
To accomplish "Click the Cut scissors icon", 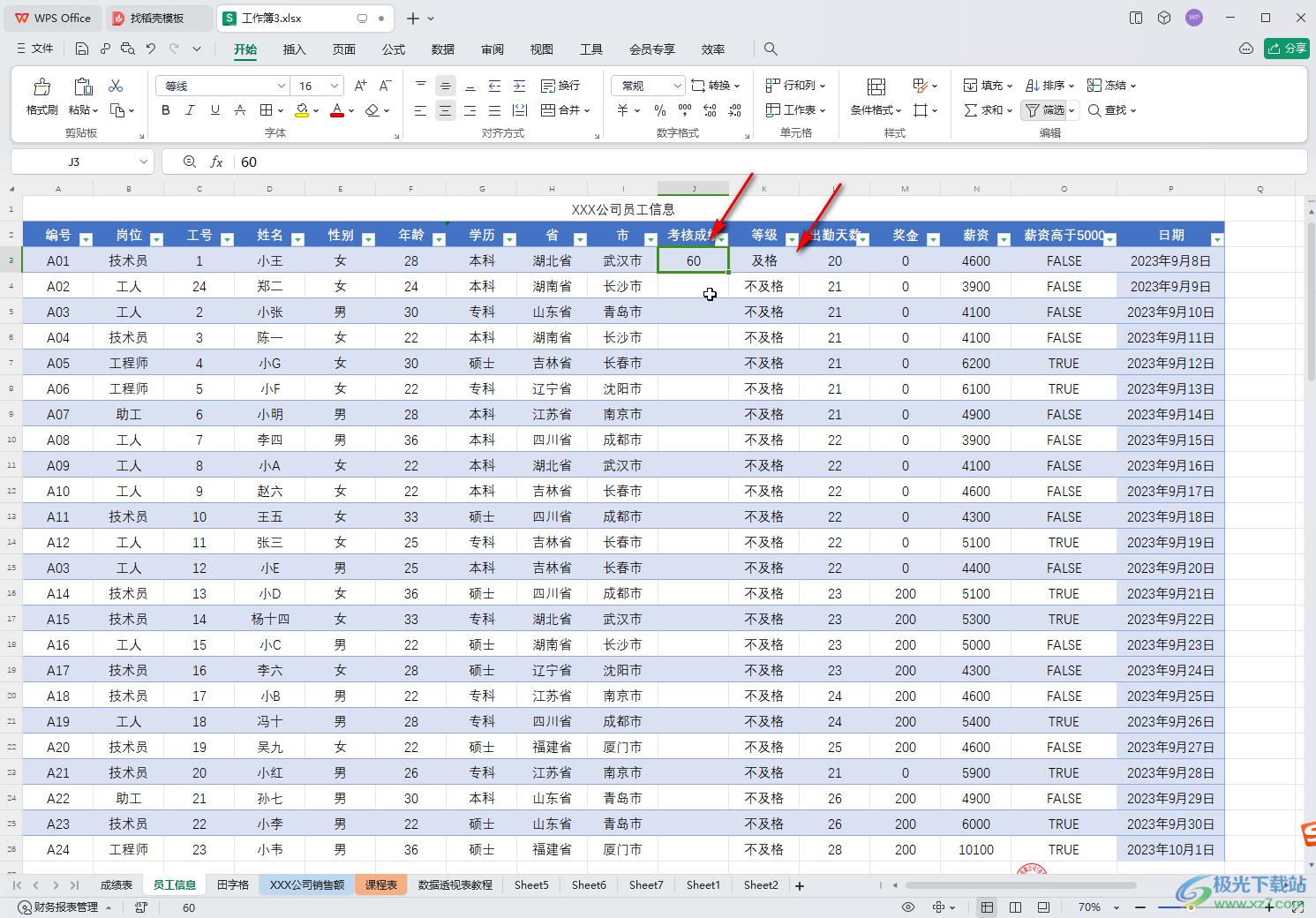I will [x=116, y=86].
